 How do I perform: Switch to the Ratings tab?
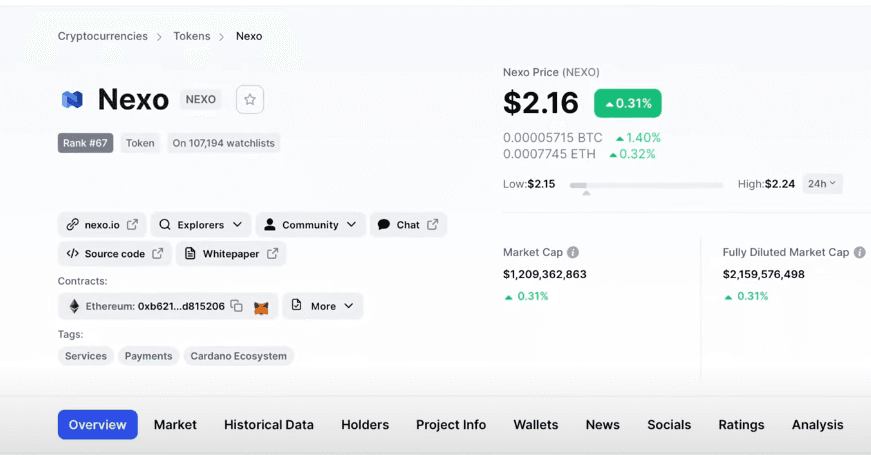pos(741,424)
